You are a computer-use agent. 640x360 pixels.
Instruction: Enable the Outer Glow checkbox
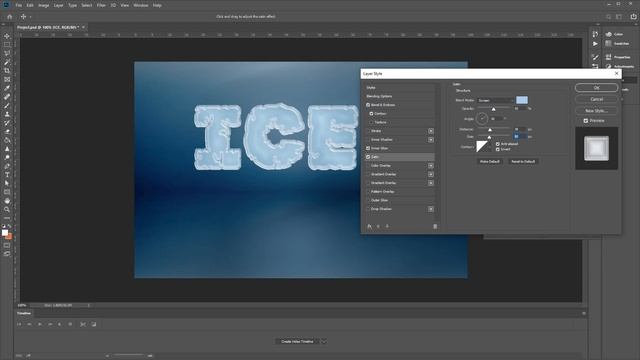point(368,200)
